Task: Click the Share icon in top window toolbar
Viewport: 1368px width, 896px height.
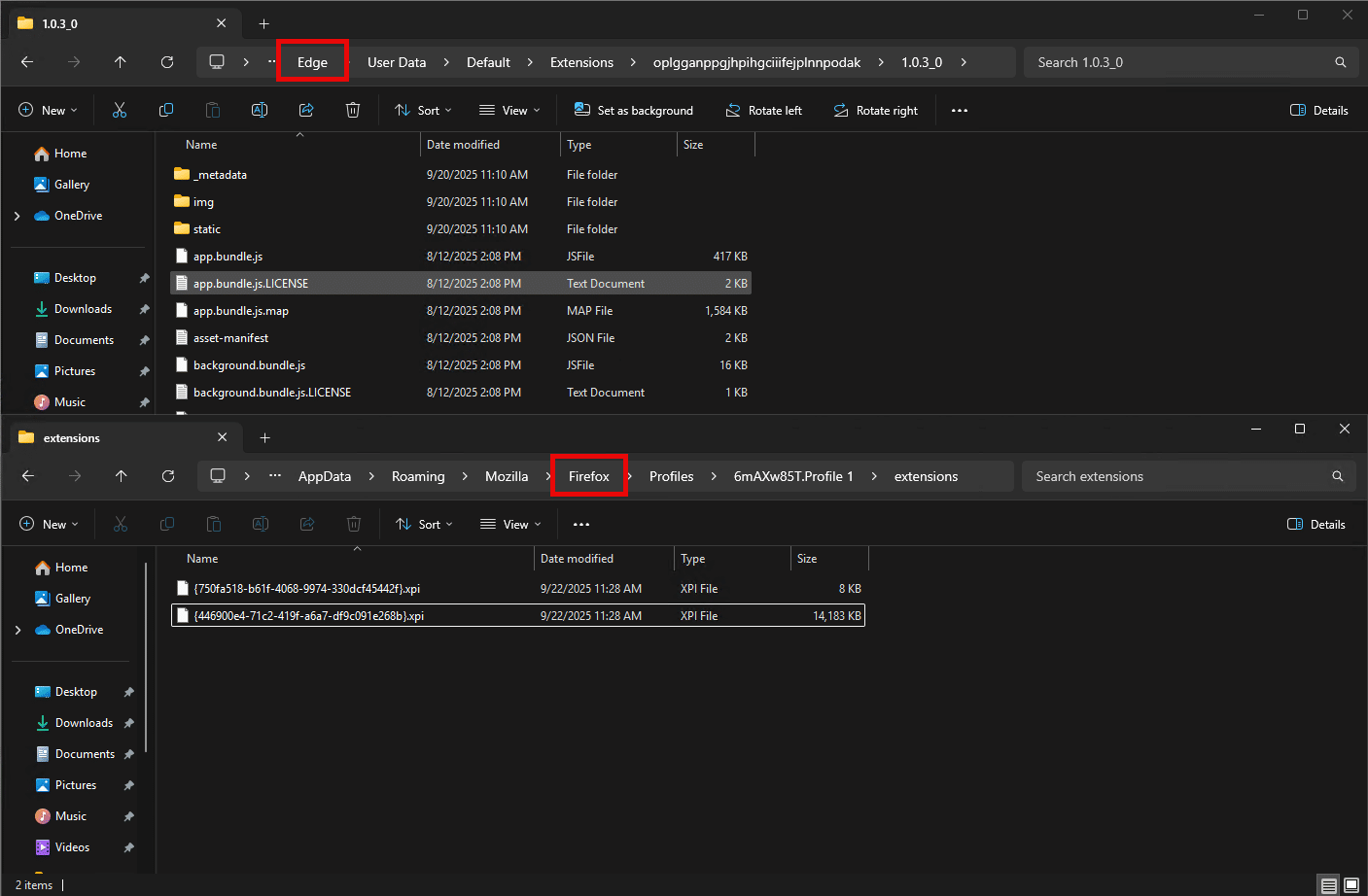Action: [x=306, y=111]
